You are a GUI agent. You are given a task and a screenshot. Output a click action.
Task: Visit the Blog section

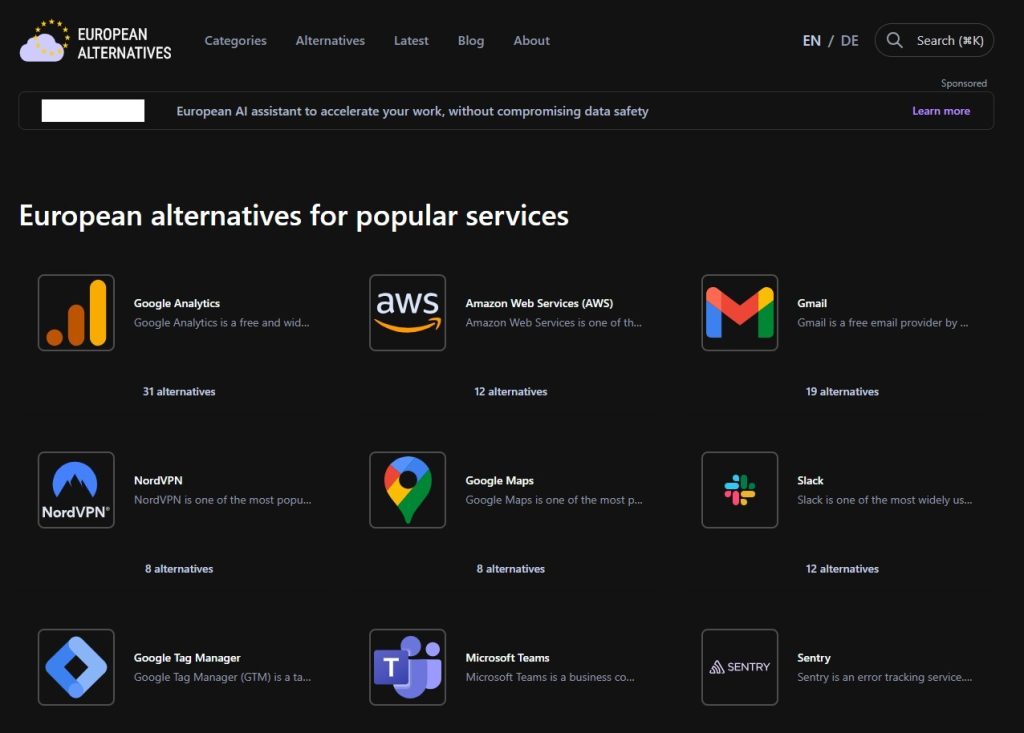(470, 41)
